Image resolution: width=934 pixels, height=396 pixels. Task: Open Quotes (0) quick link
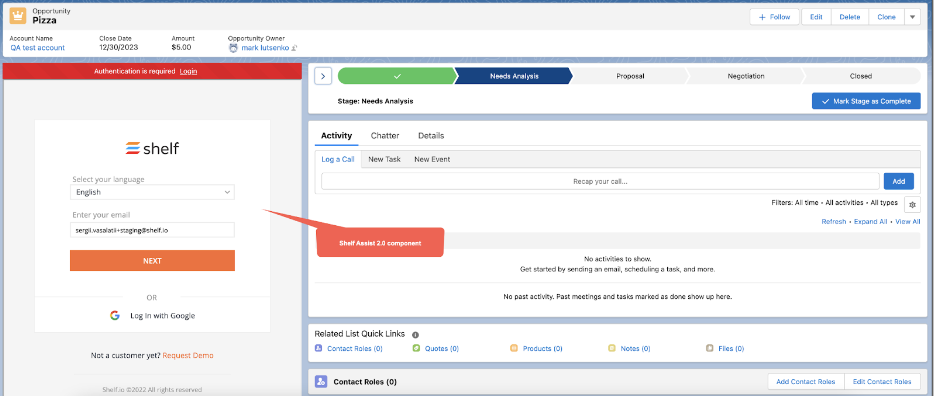pos(442,348)
